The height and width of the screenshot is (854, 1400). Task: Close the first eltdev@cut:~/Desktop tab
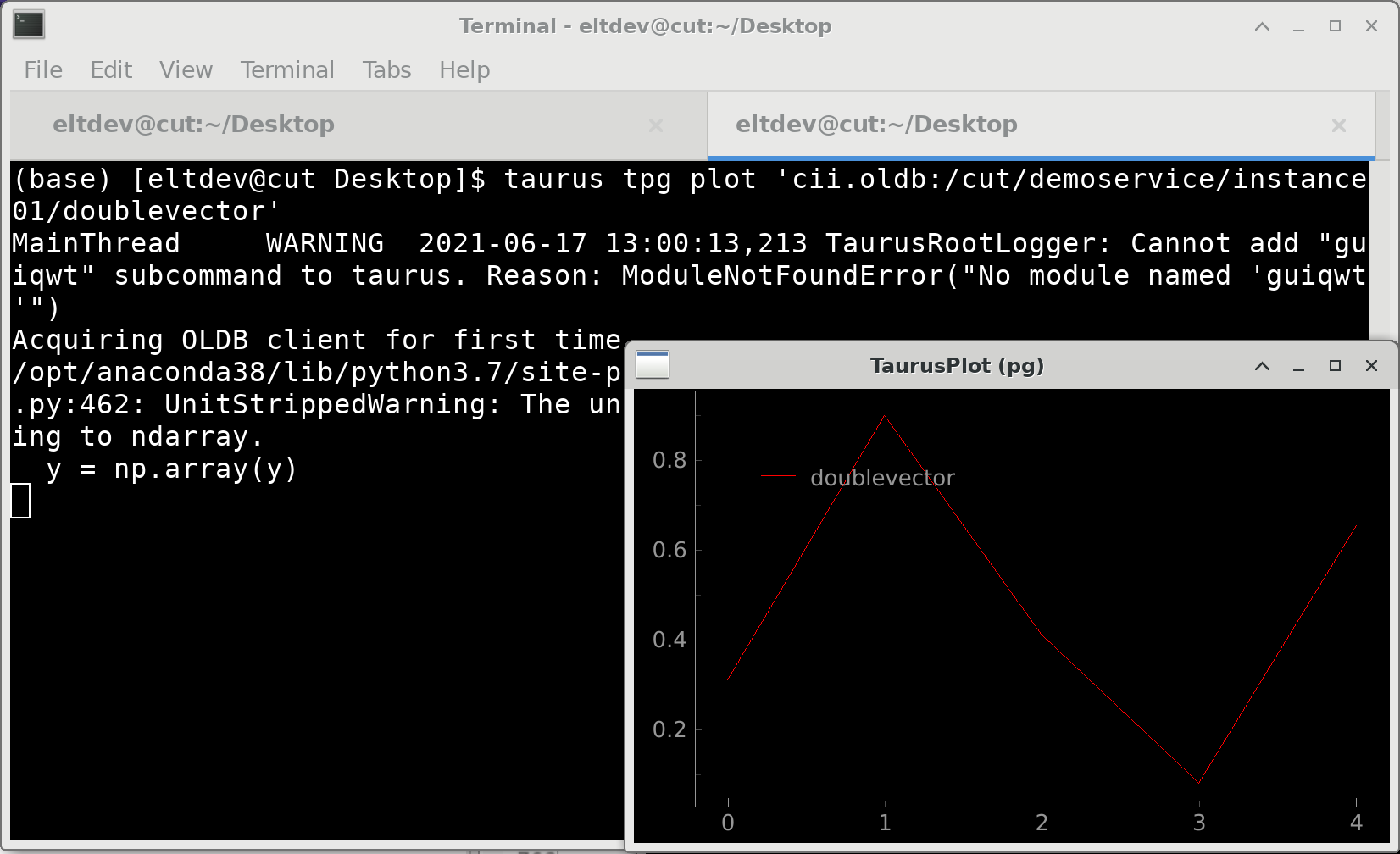(x=656, y=125)
